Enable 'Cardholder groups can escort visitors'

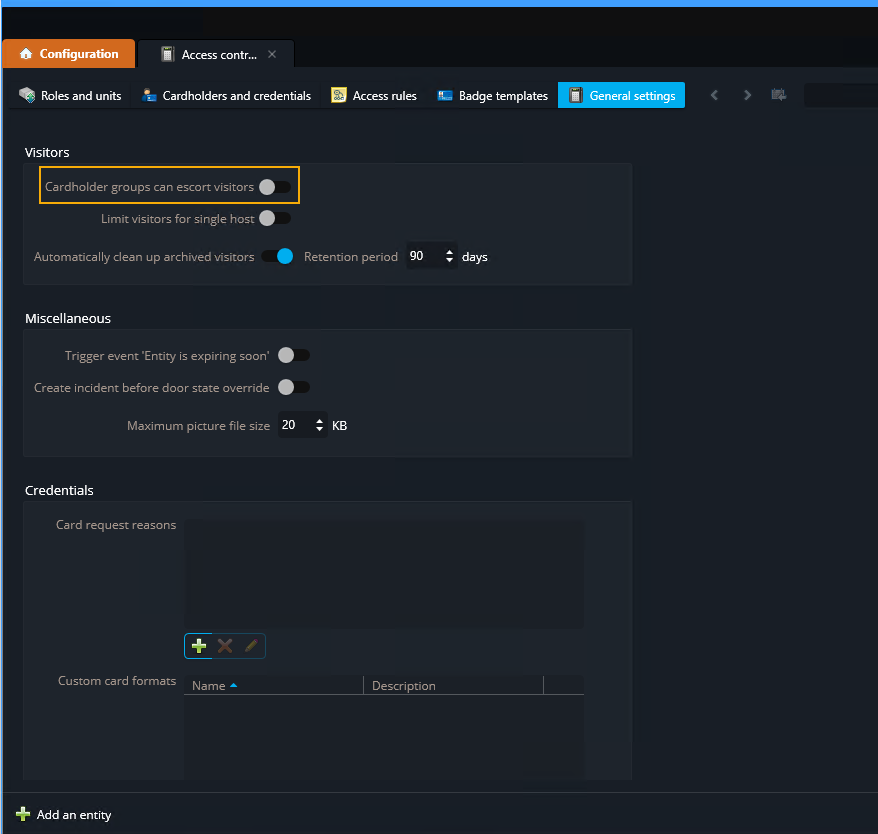pos(272,185)
